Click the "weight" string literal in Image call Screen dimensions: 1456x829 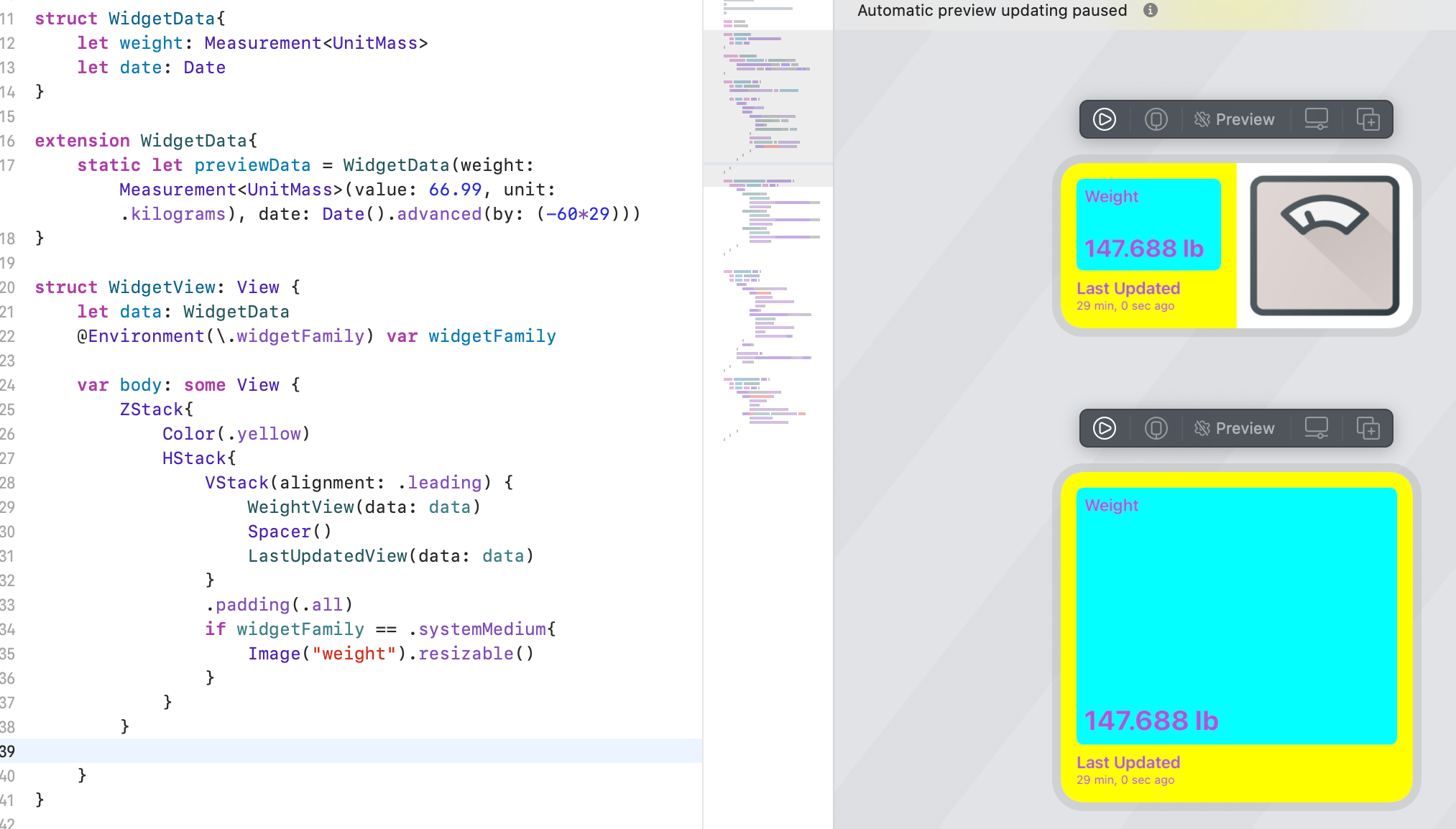point(354,654)
